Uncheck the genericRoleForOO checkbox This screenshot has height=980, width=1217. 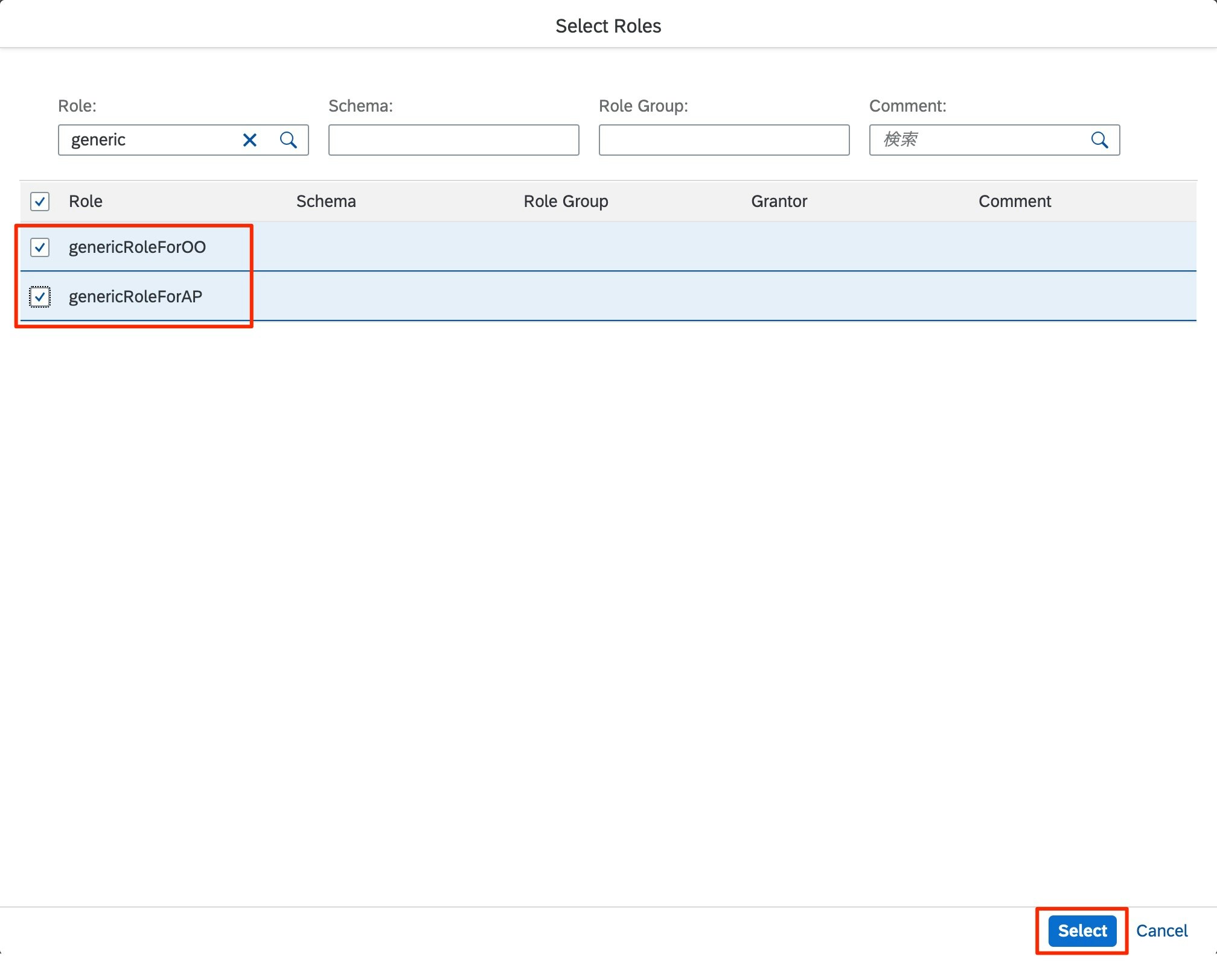coord(40,247)
